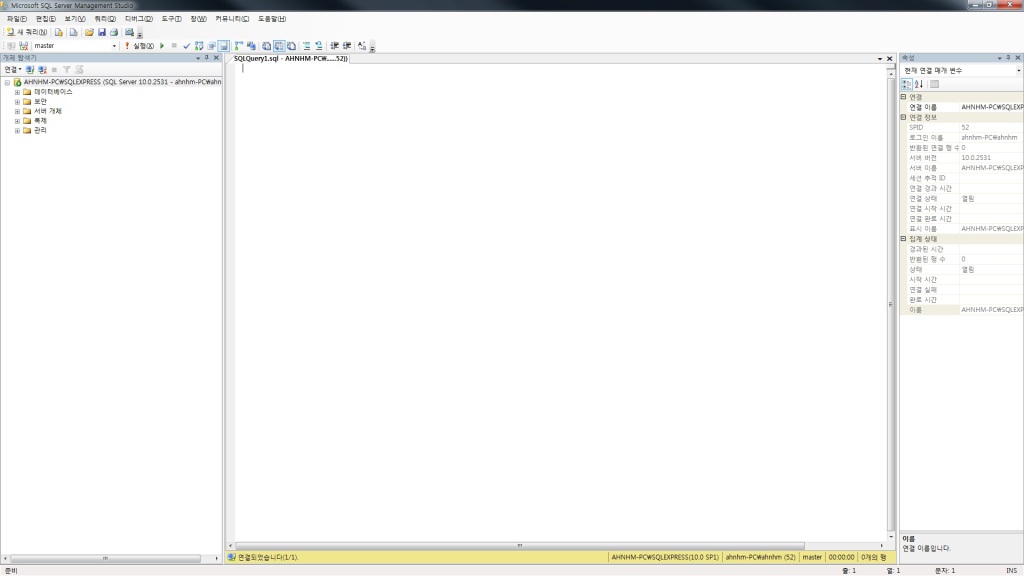Expand the 서버 개체 folder

pyautogui.click(x=17, y=111)
